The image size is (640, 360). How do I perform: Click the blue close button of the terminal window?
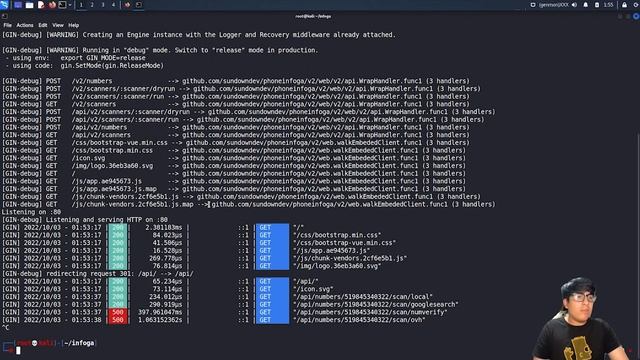[x=636, y=16]
